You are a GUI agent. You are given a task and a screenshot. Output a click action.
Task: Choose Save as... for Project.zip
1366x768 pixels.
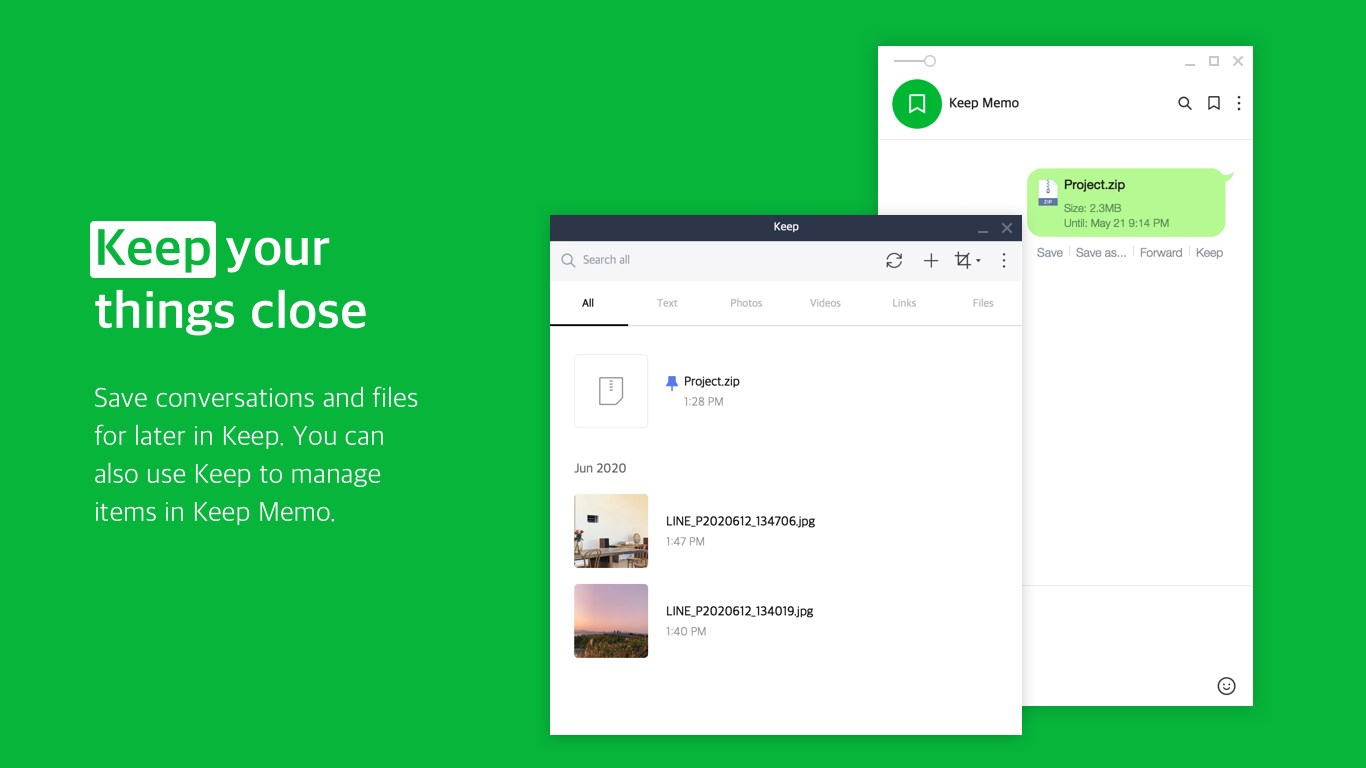[x=1101, y=253]
